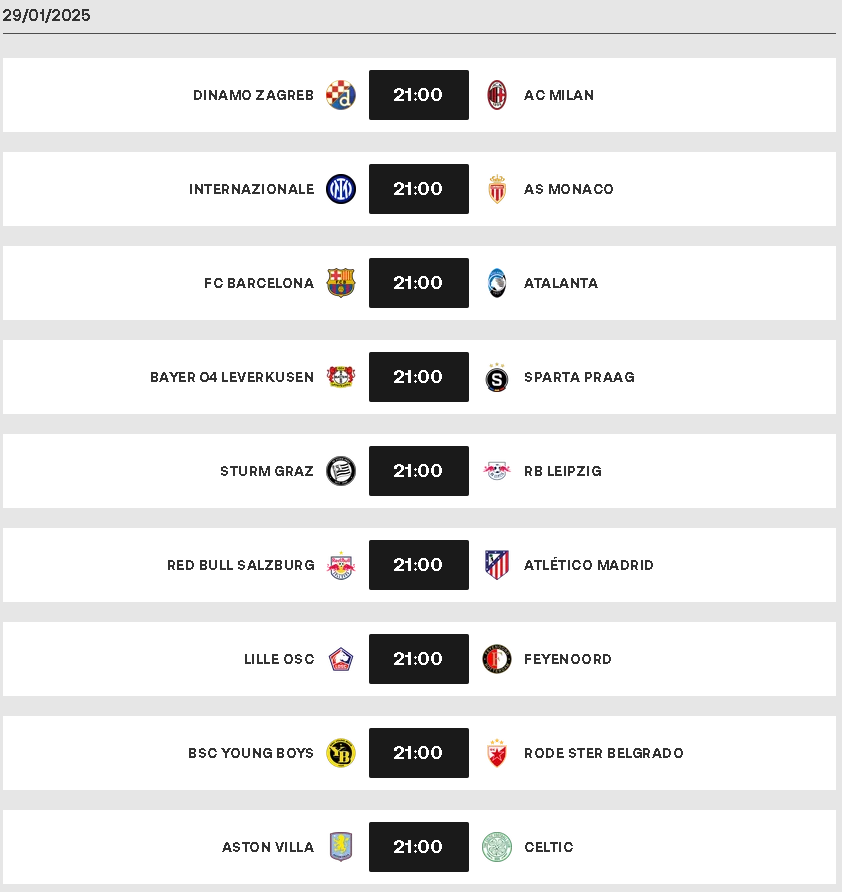Open the 21:00 Dinamo Zagreb match time

419,95
